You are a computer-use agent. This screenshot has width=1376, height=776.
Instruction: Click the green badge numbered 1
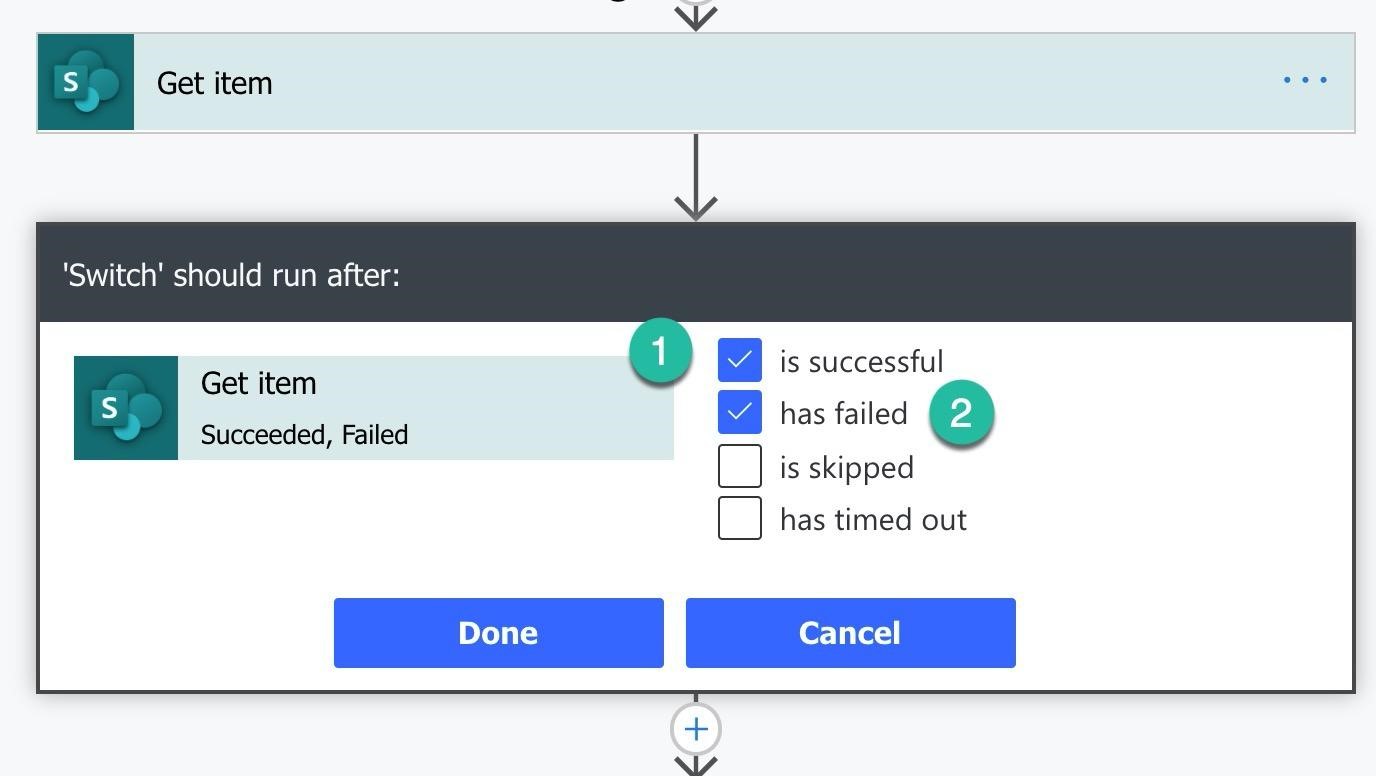pyautogui.click(x=660, y=352)
